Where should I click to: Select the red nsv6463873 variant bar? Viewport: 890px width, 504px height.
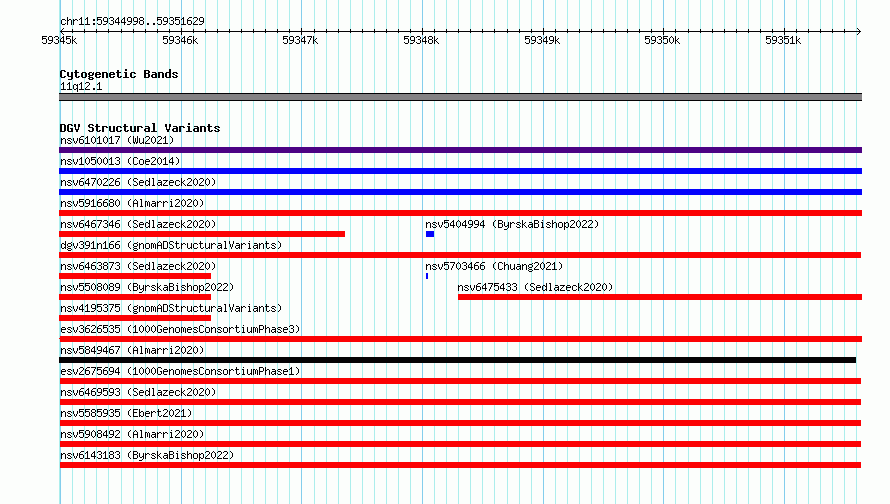coord(135,276)
